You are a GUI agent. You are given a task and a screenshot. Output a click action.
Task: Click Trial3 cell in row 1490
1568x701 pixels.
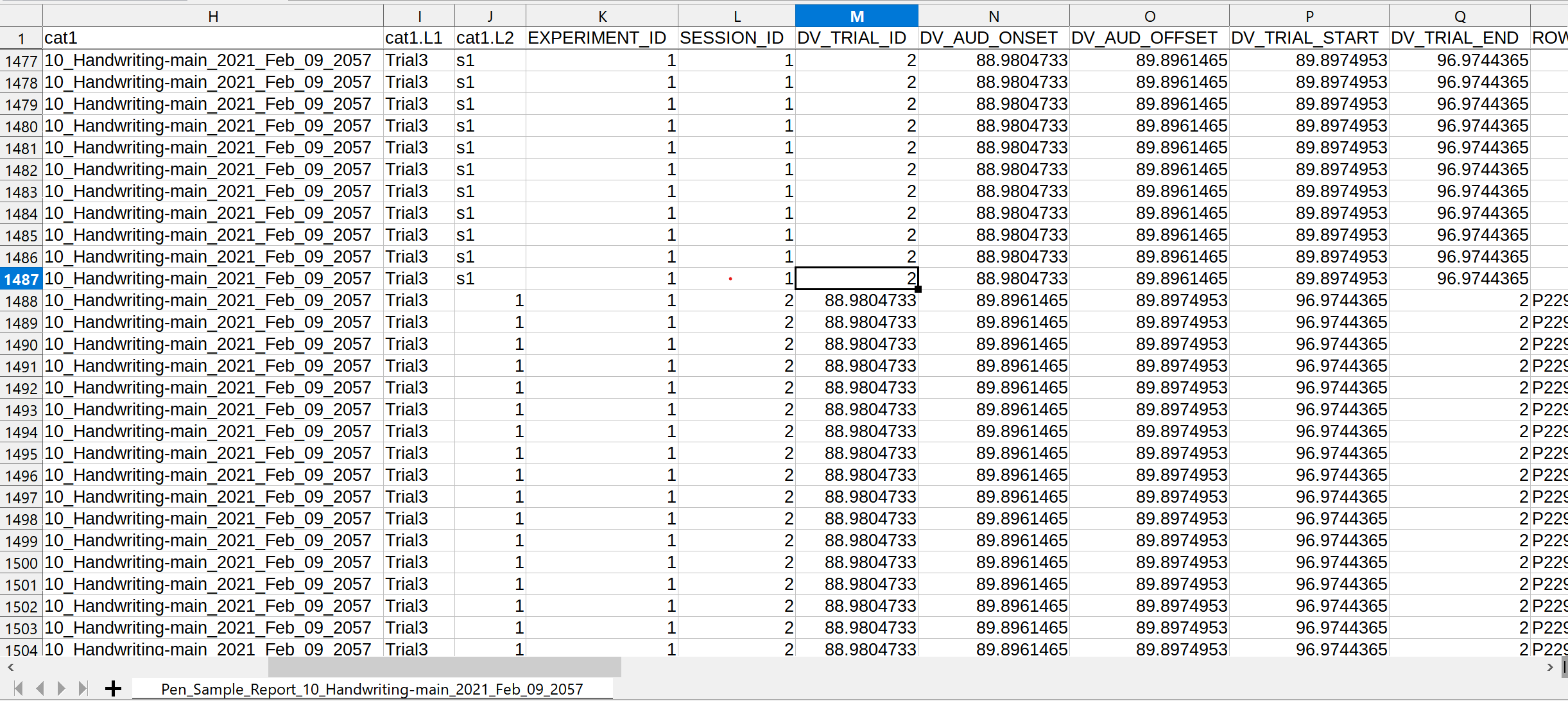click(419, 344)
